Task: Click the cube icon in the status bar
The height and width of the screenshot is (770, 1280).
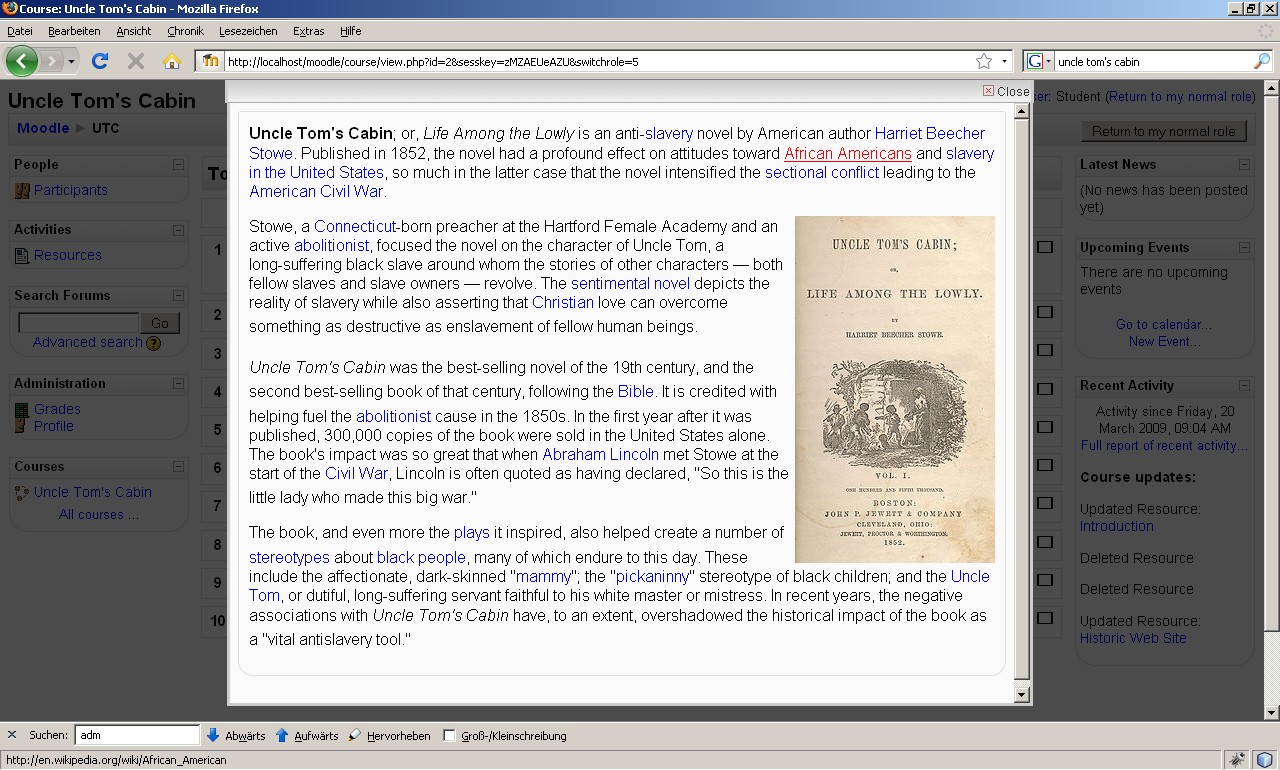Action: (x=1265, y=759)
